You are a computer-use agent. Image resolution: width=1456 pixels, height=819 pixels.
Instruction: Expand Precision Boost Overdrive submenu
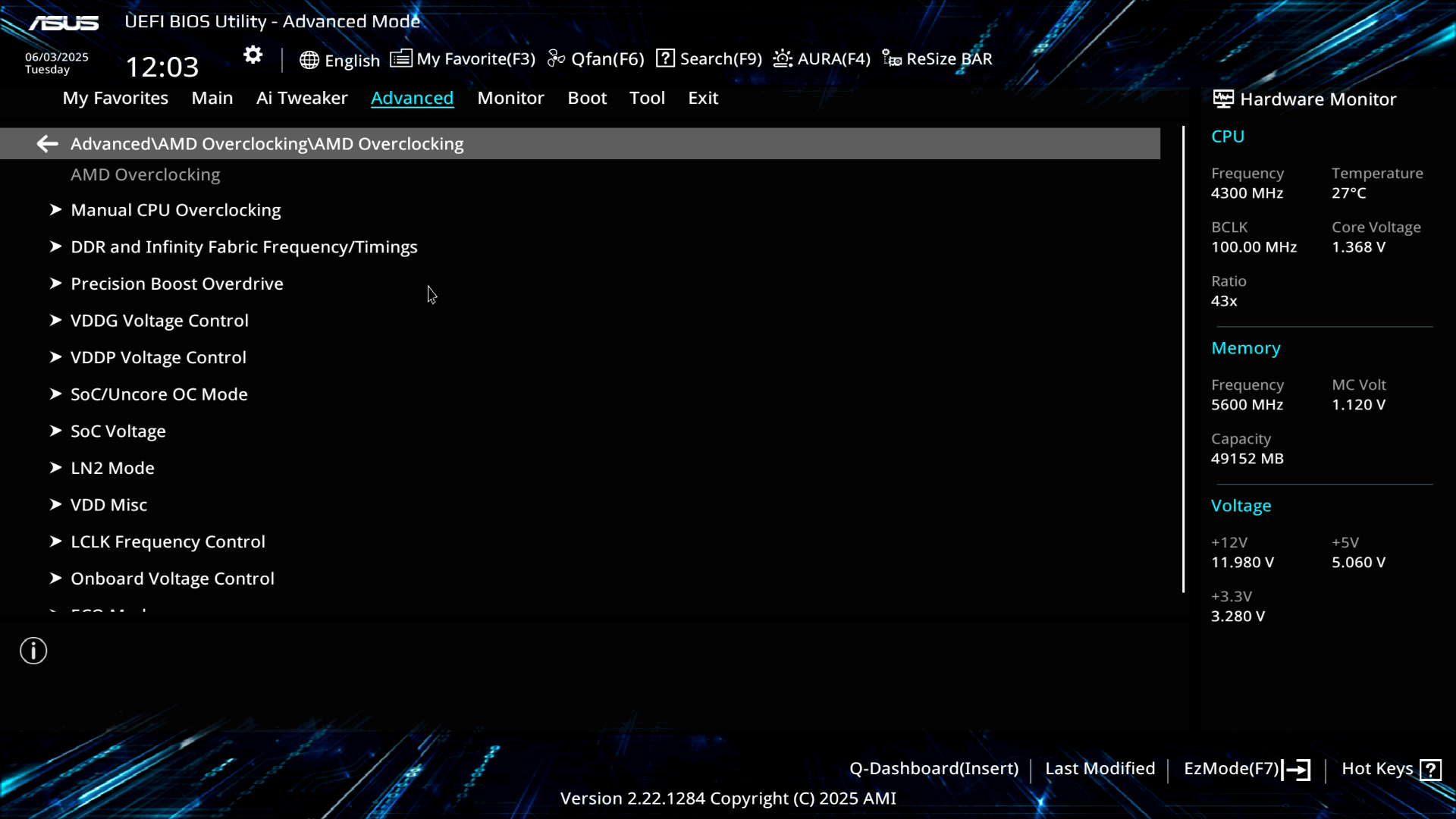click(x=177, y=284)
